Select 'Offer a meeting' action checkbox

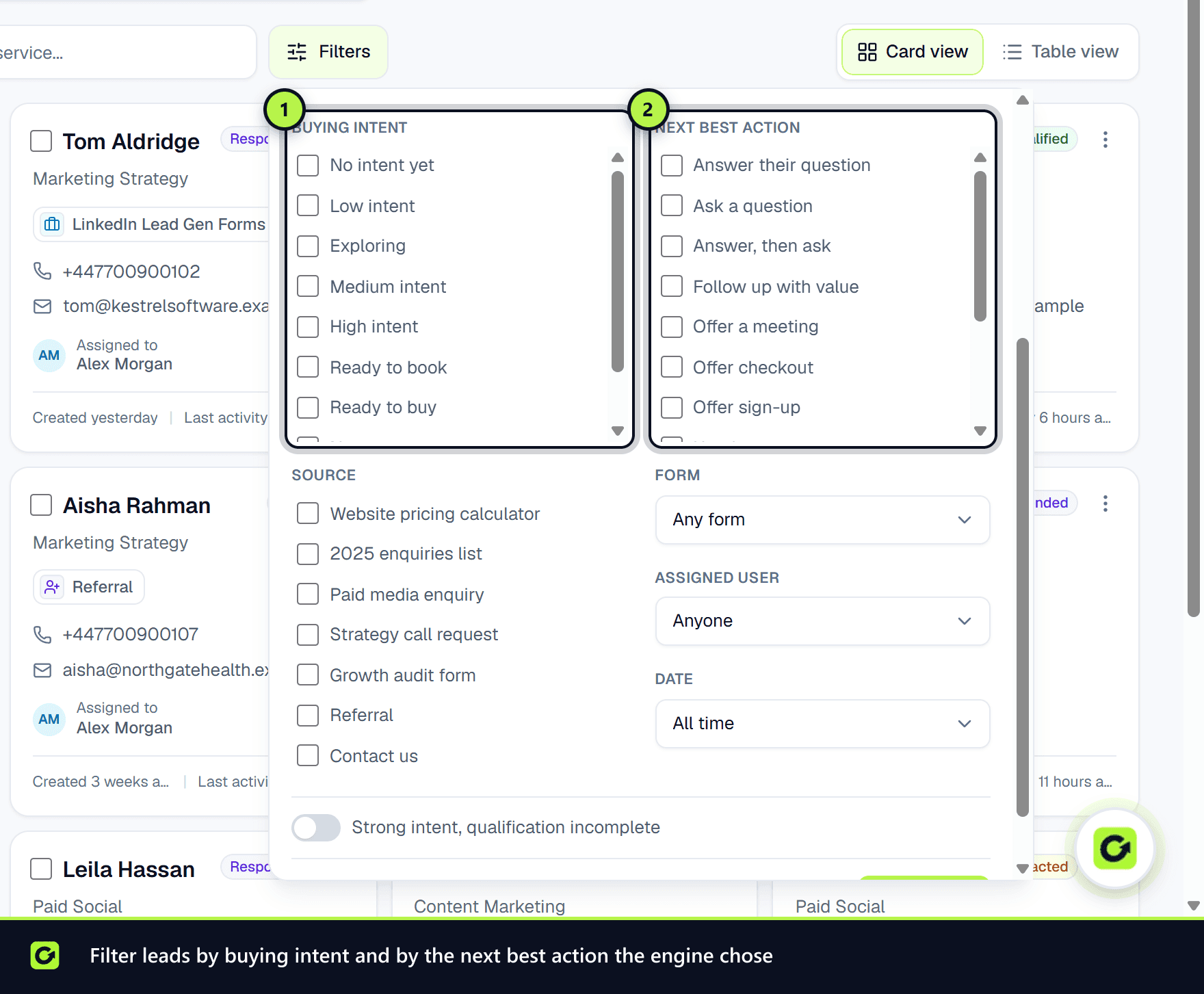coord(672,327)
